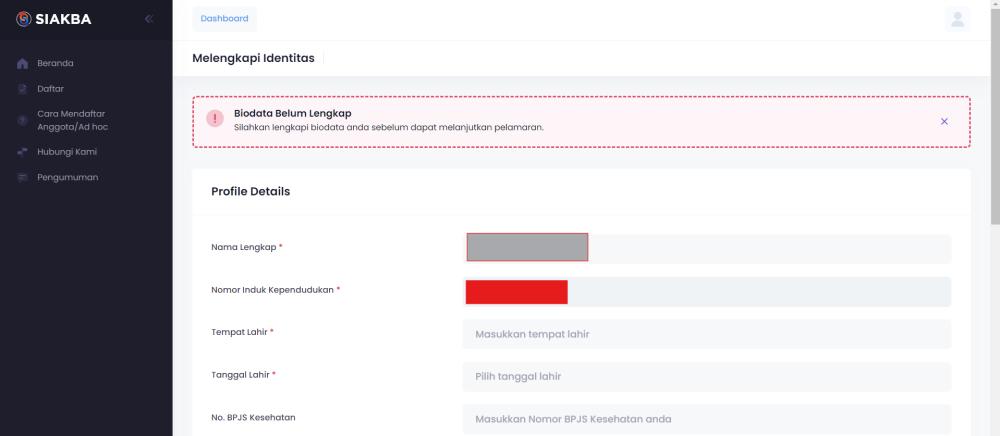Screen dimensions: 1000x436
Task: Click the Pengumuman icon in sidebar
Action: tap(22, 177)
